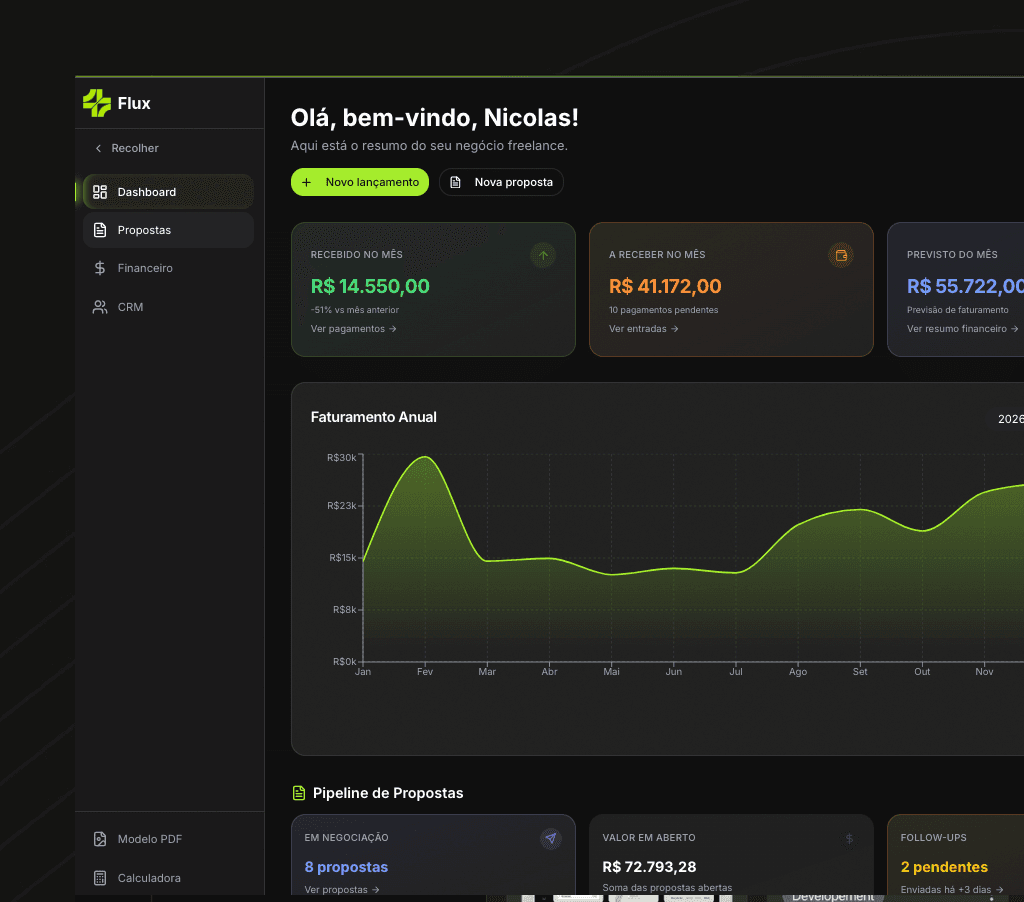Click the 2 pendentes follow-ups value
The image size is (1024, 902).
(x=944, y=867)
